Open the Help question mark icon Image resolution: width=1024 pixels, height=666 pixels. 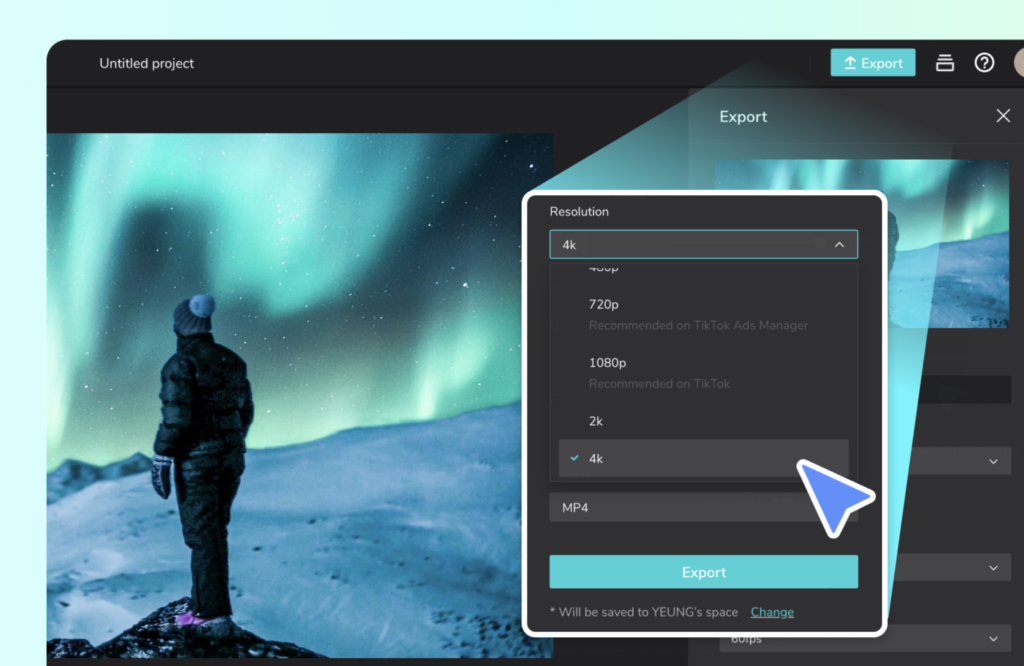click(984, 63)
